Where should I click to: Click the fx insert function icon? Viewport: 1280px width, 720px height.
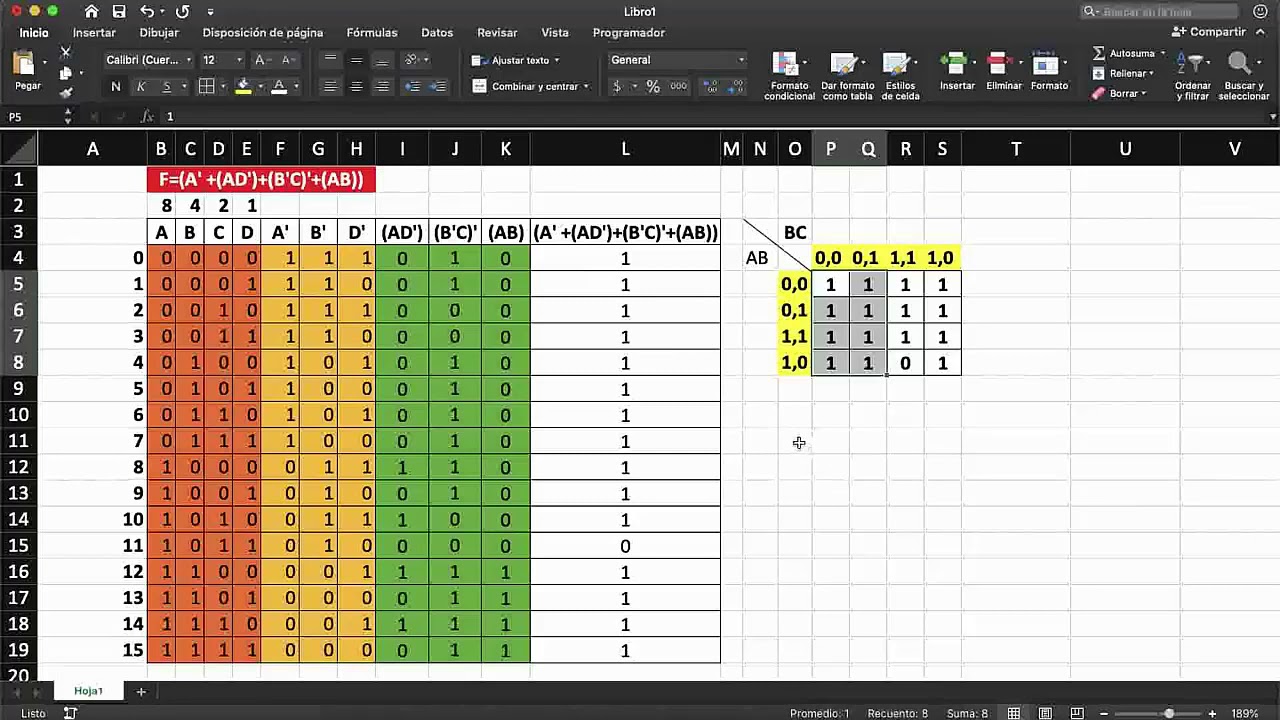pos(148,117)
